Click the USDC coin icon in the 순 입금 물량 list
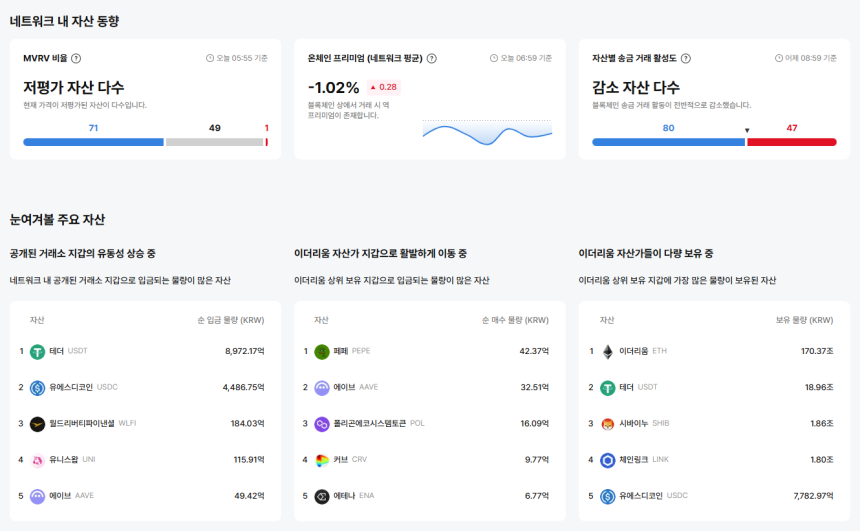The width and height of the screenshot is (860, 531). pyautogui.click(x=37, y=388)
